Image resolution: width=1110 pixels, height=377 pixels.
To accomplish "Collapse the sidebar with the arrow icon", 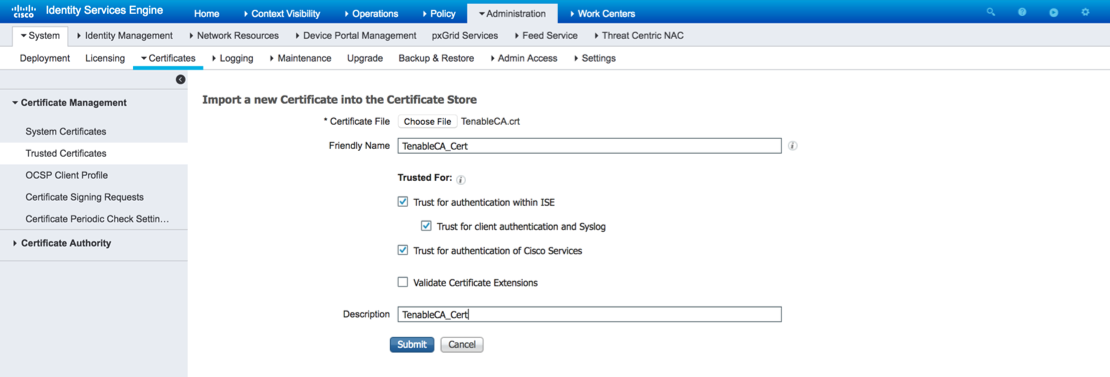I will [180, 80].
